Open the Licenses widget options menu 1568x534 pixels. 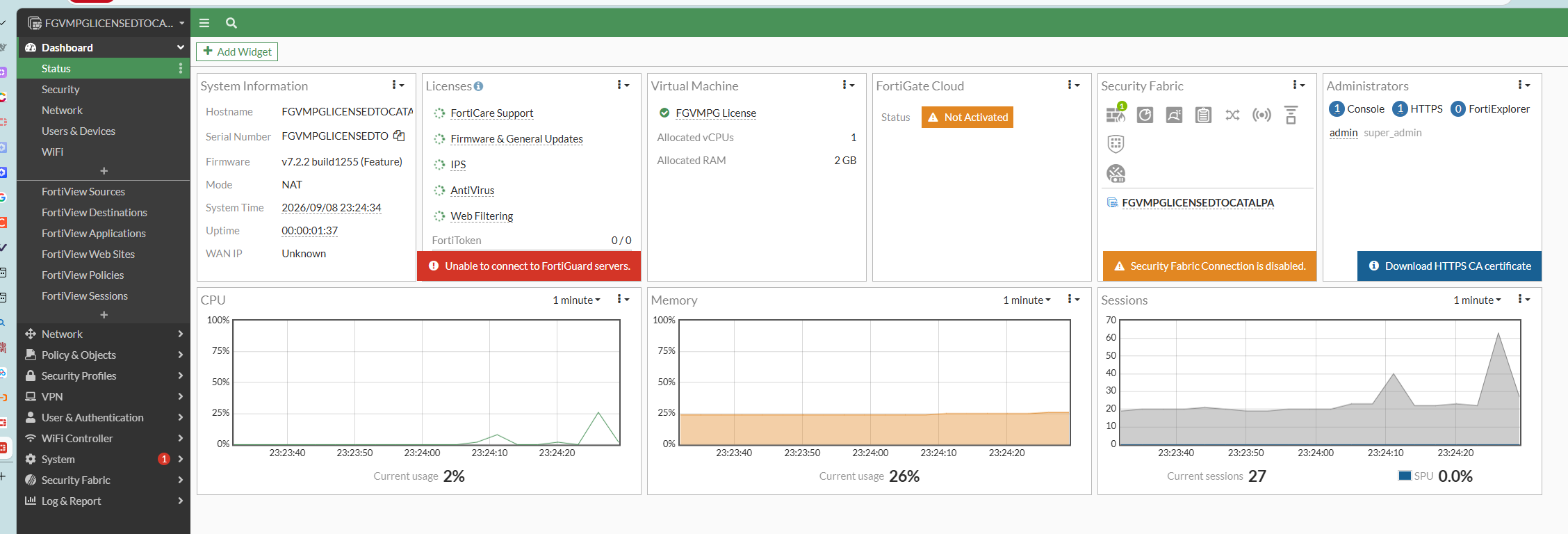click(x=623, y=85)
